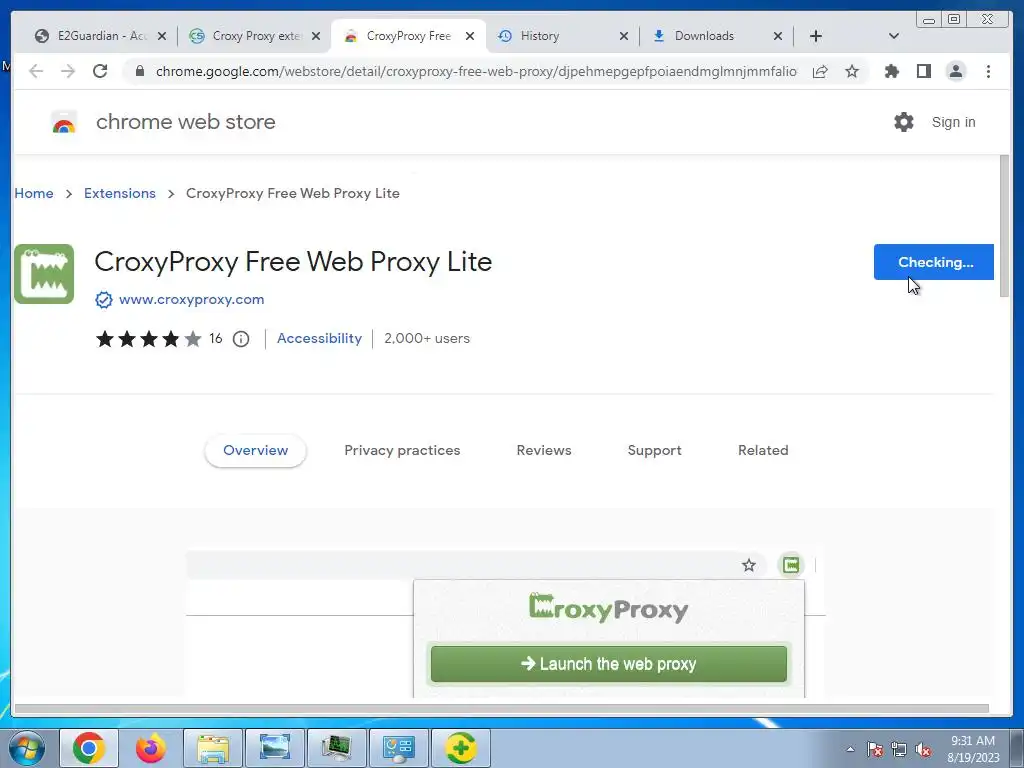
Task: Open the Accessibility category link
Action: 319,338
